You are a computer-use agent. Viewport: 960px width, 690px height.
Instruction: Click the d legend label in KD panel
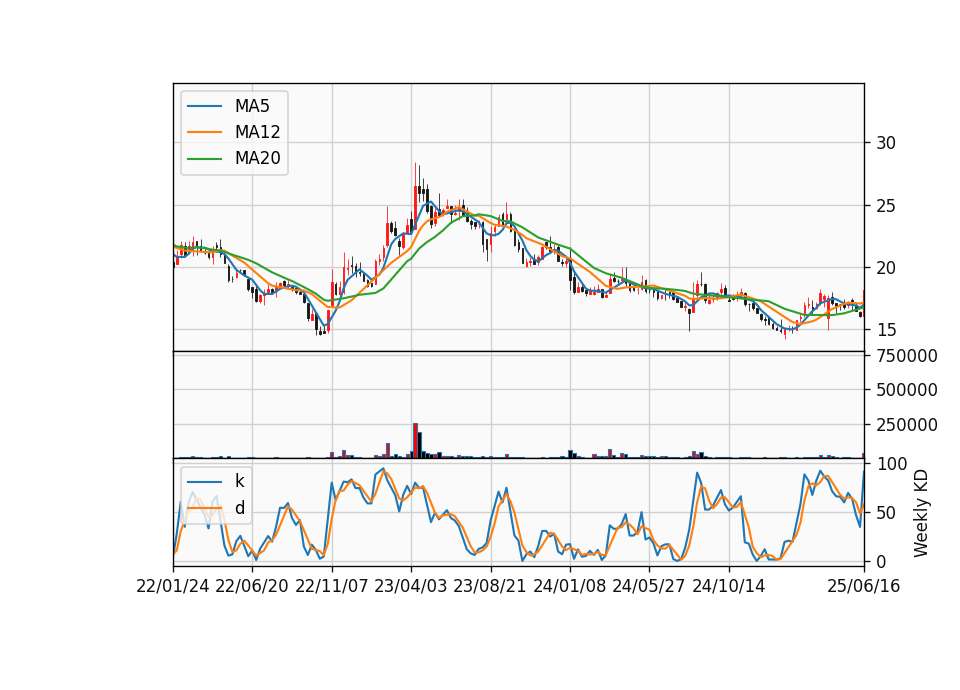click(239, 508)
